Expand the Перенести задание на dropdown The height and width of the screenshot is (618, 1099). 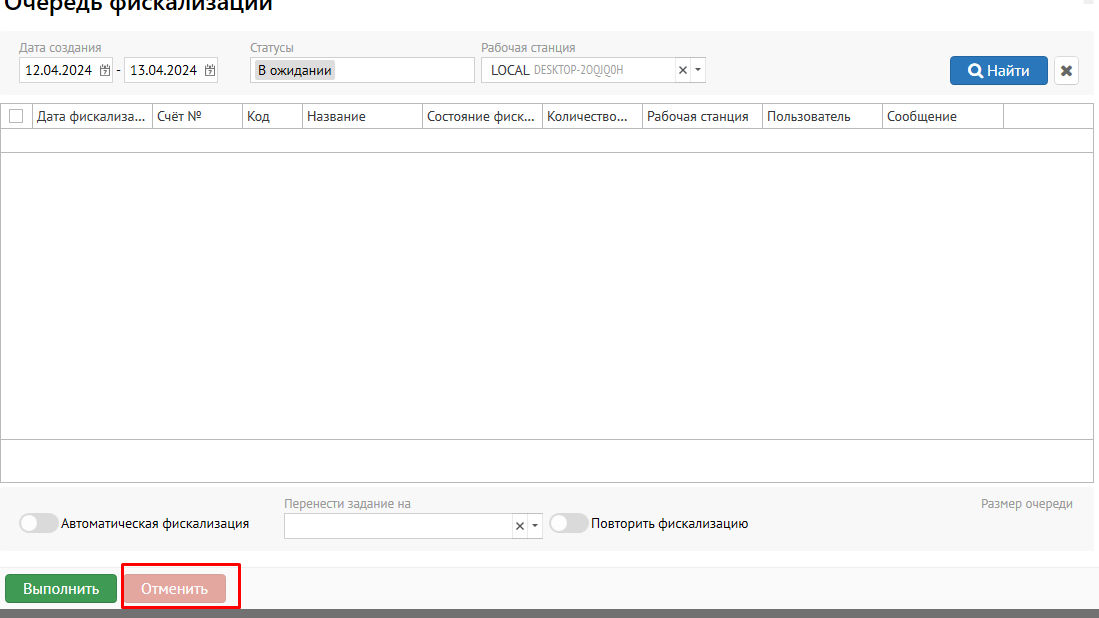tap(535, 526)
